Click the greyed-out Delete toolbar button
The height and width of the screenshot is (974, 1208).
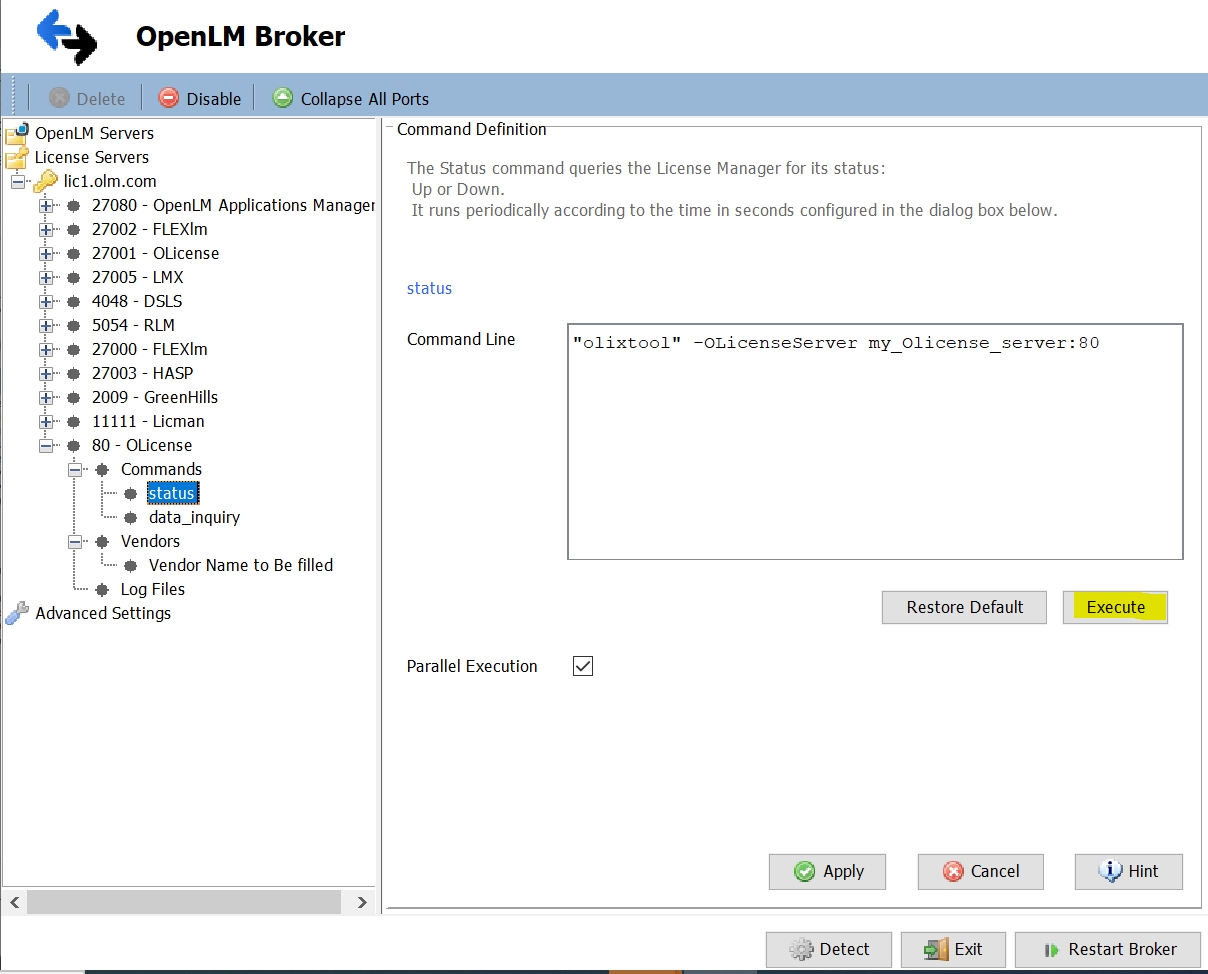[87, 98]
